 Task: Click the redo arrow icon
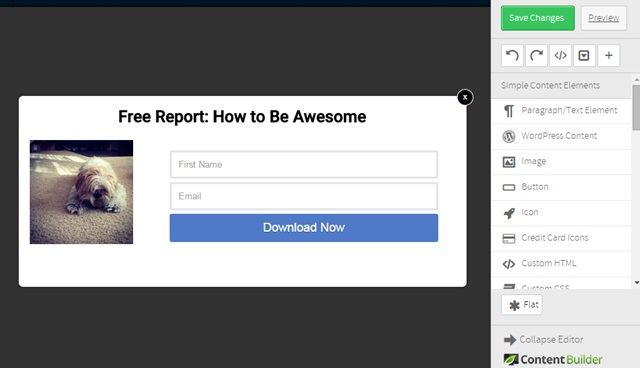click(536, 55)
